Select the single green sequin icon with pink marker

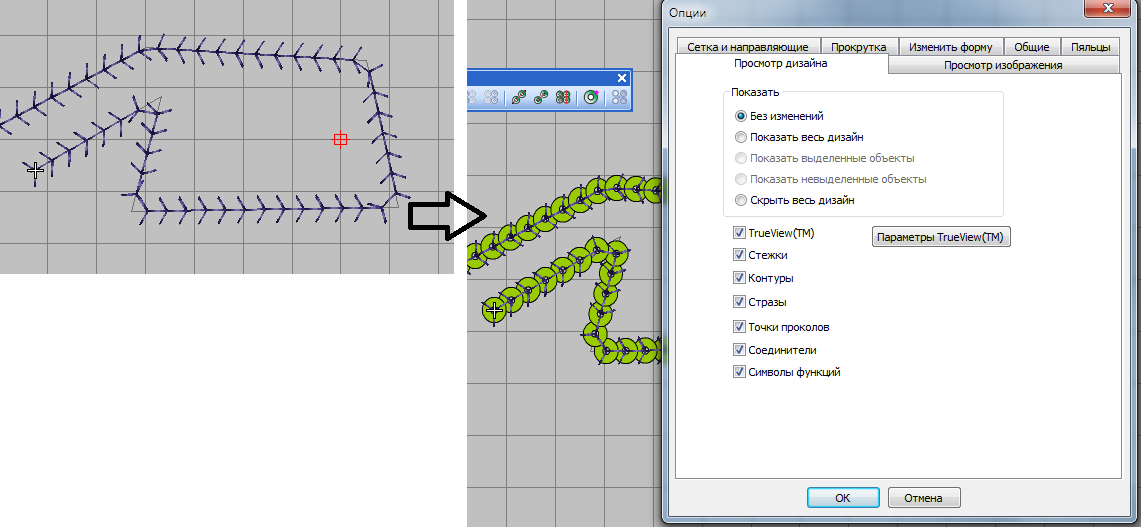pyautogui.click(x=591, y=97)
